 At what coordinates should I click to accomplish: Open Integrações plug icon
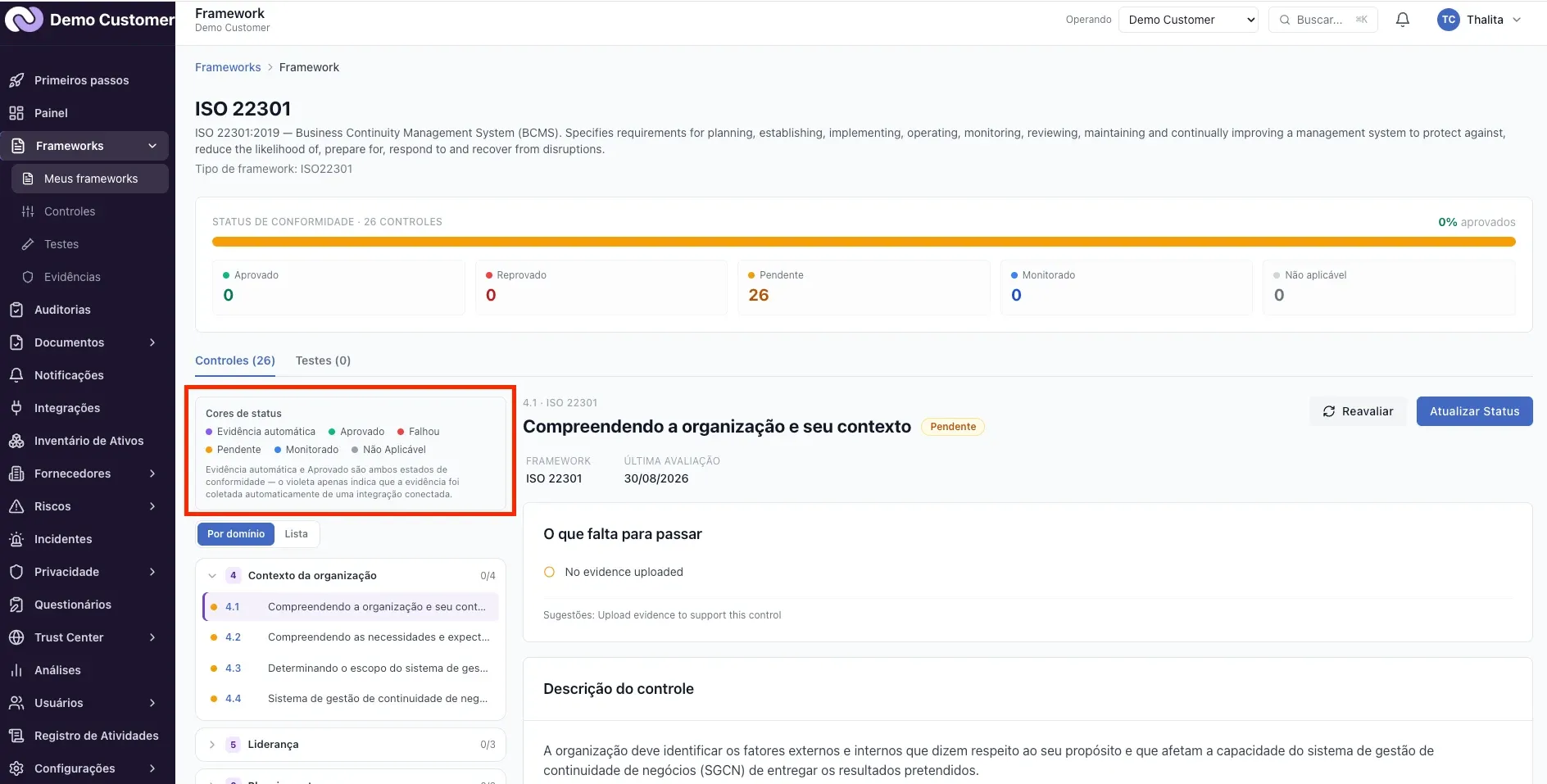16,408
